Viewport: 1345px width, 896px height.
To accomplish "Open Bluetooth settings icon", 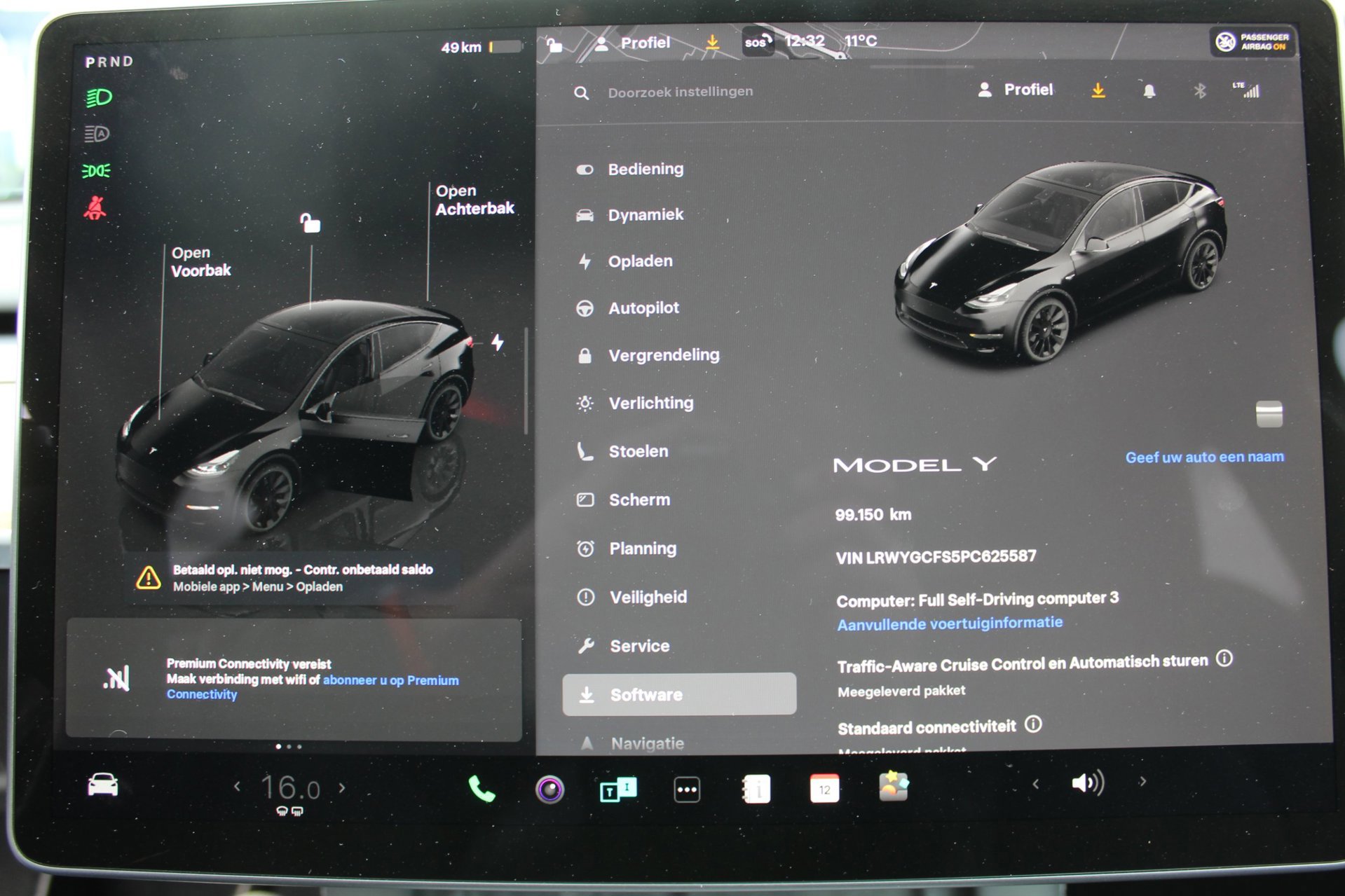I will pos(1200,91).
